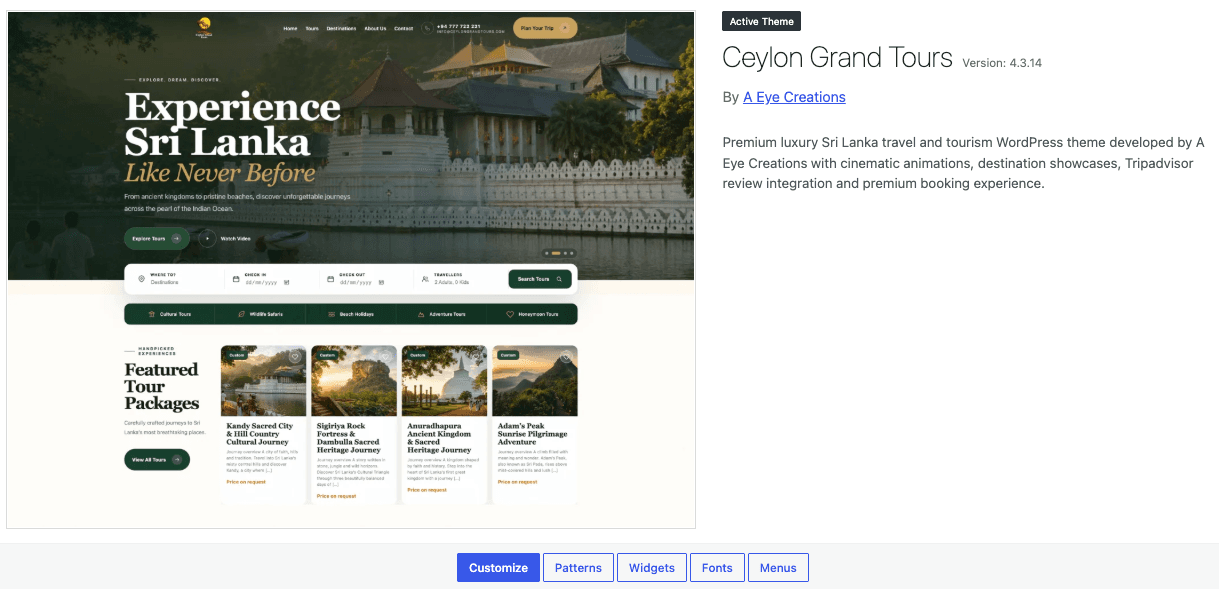Click About Us in preview navigation
This screenshot has width=1219, height=589.
[x=375, y=28]
